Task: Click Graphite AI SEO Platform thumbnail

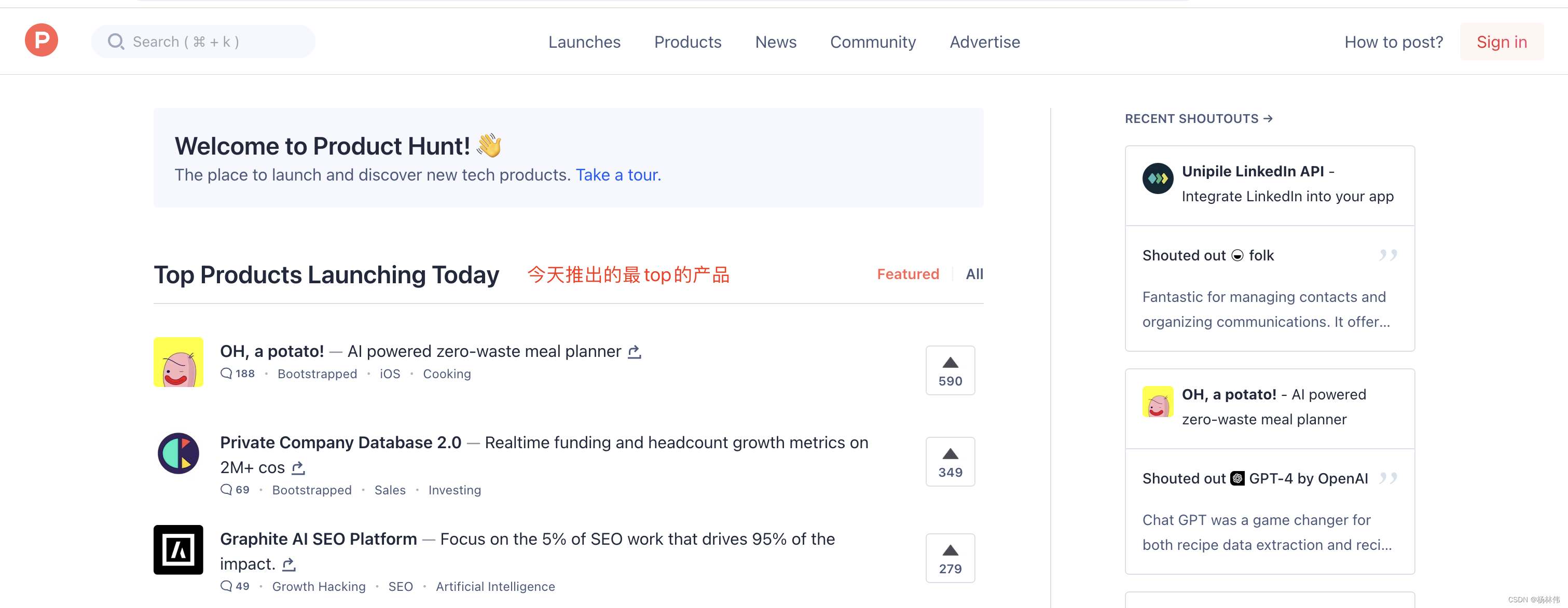Action: click(x=178, y=549)
